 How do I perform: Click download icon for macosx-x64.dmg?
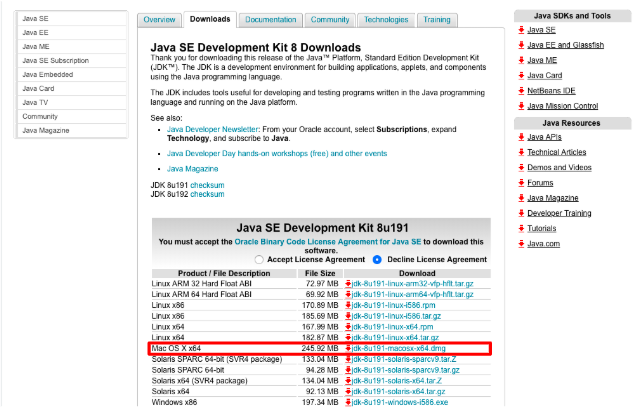pyautogui.click(x=348, y=349)
